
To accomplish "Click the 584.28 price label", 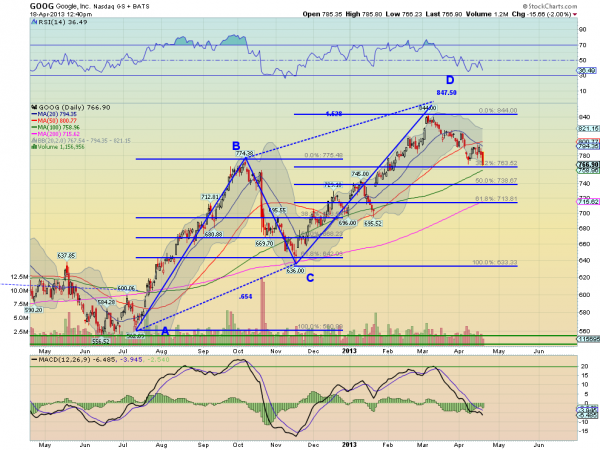I will click(x=106, y=302).
